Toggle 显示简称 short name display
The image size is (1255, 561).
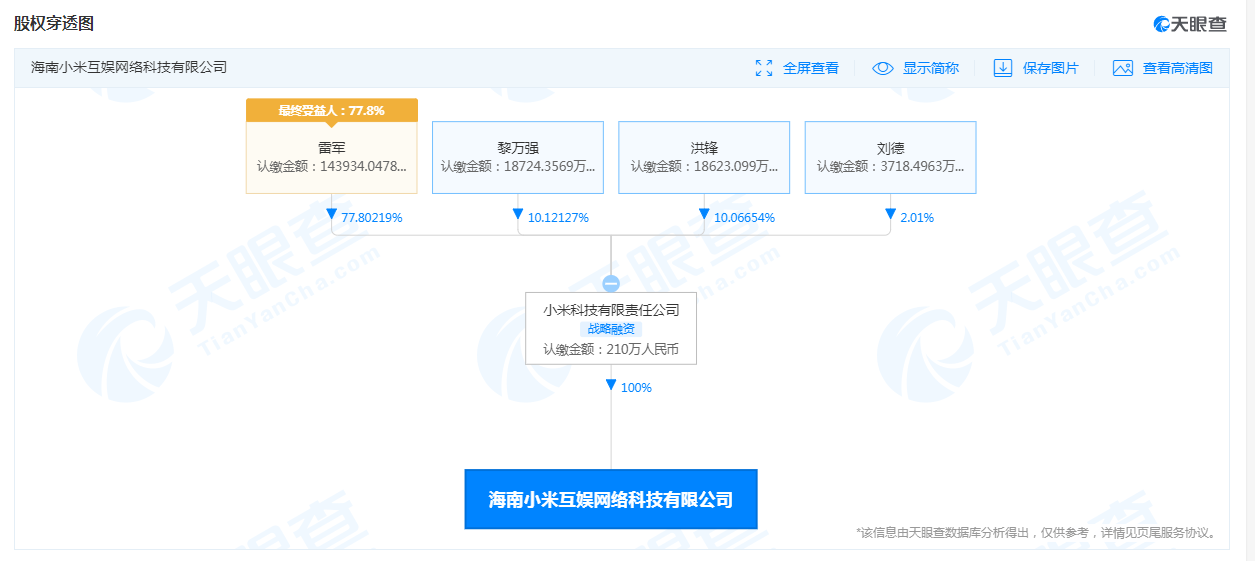point(931,68)
